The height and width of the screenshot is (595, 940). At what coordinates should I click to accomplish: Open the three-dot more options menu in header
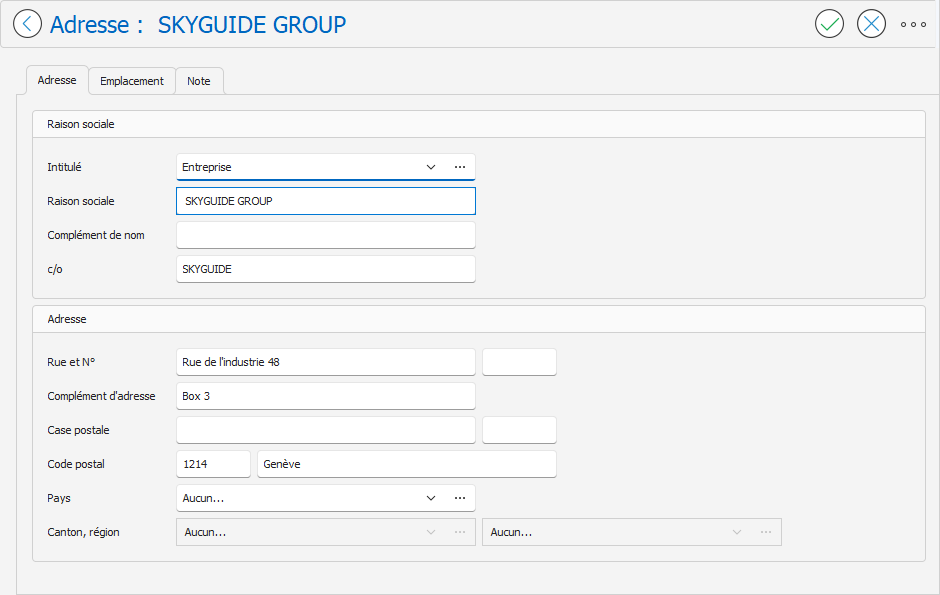(913, 25)
